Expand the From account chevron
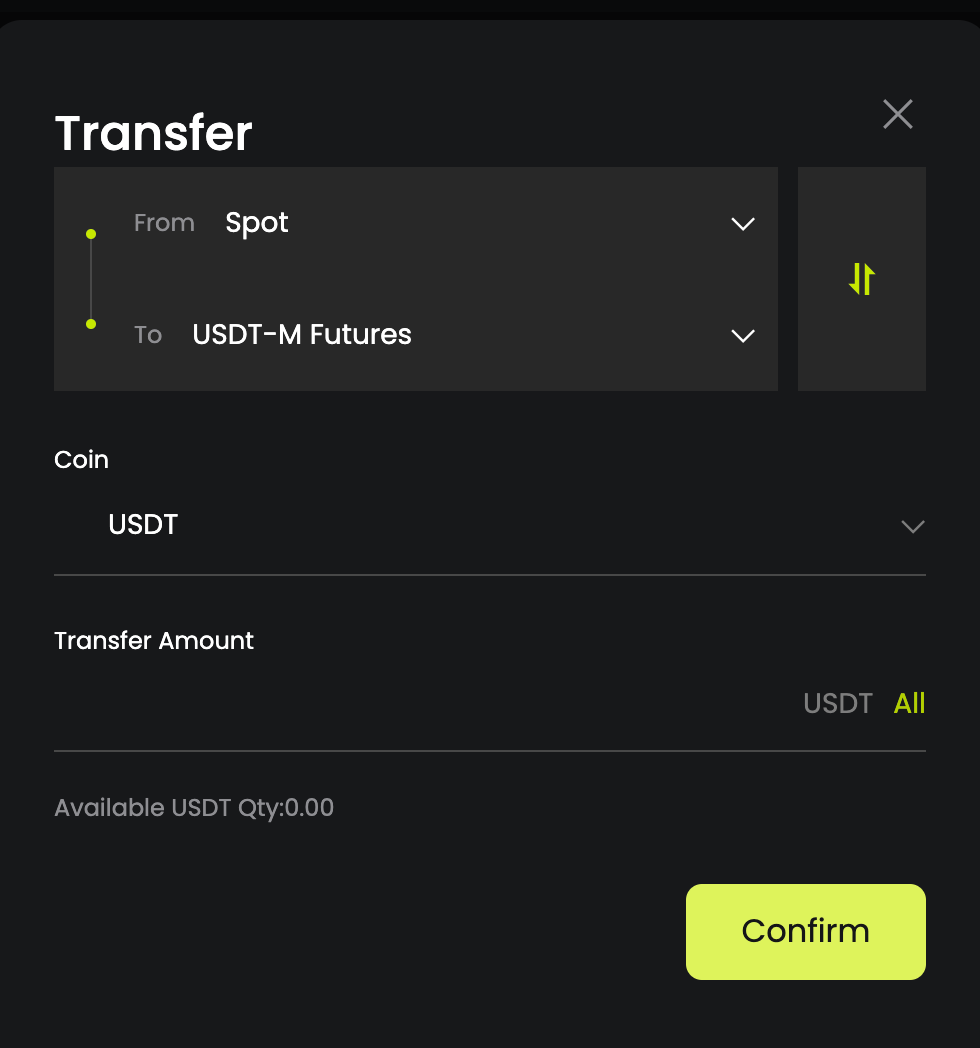This screenshot has width=980, height=1048. (x=743, y=223)
